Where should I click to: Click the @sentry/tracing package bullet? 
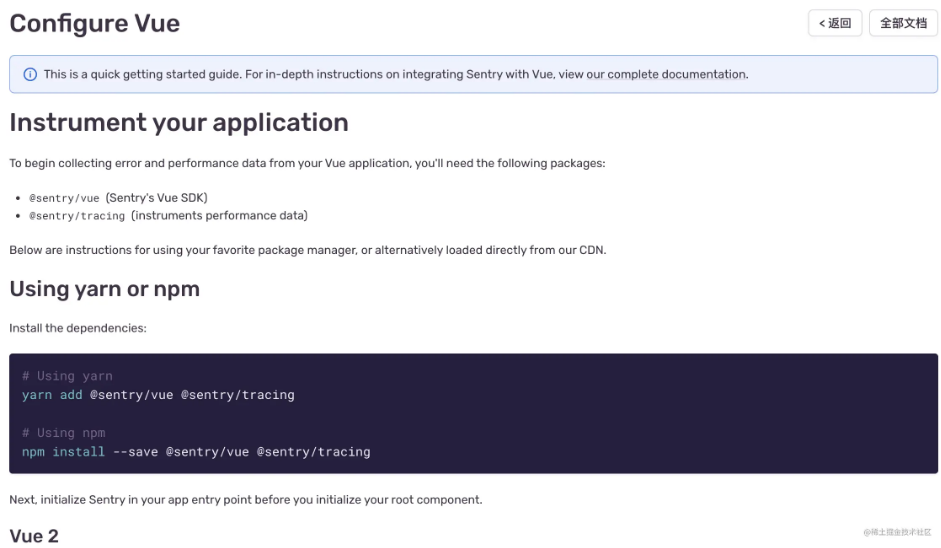pyautogui.click(x=168, y=216)
